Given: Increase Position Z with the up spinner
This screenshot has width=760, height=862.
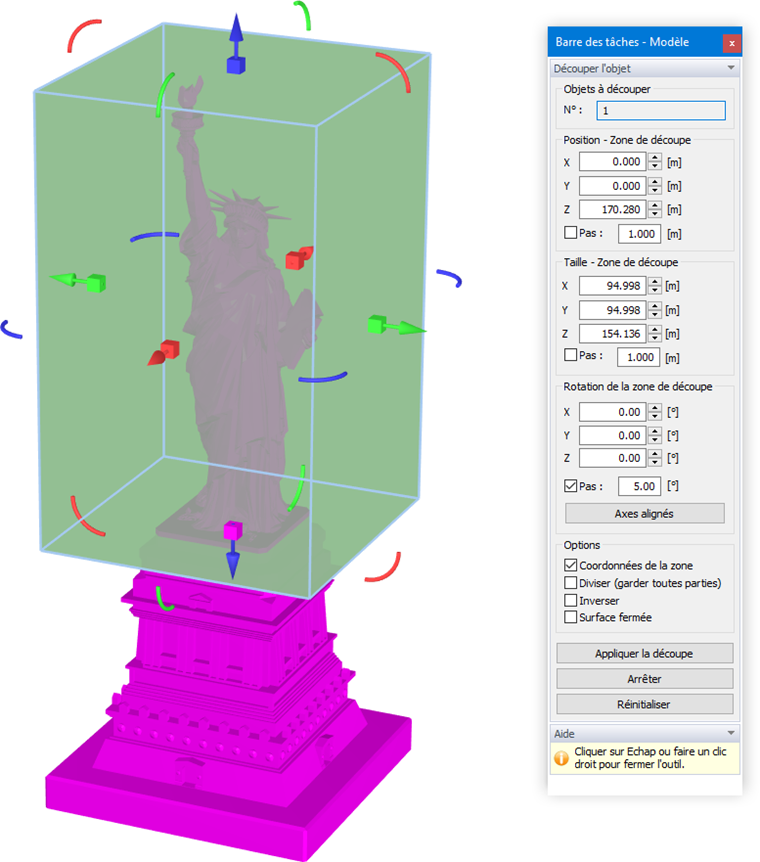Looking at the screenshot, I should 654,205.
